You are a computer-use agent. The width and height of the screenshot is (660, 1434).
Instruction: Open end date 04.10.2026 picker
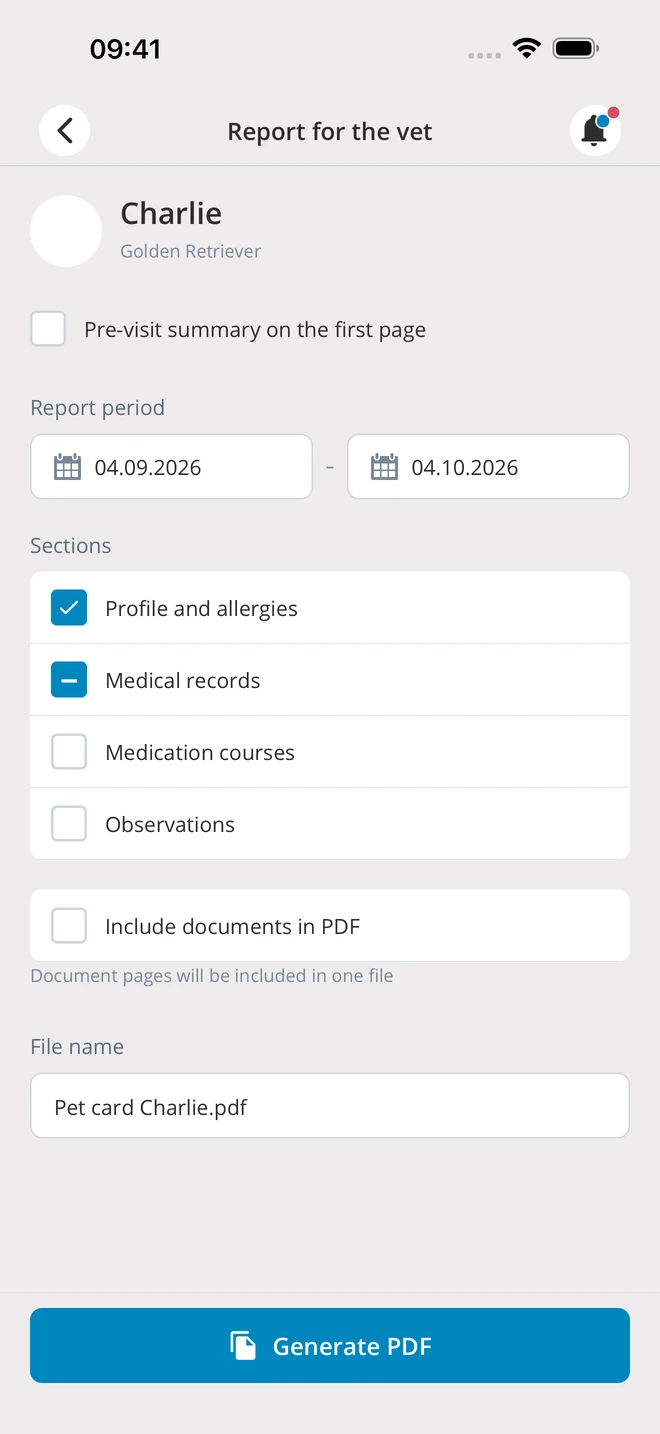click(x=488, y=466)
